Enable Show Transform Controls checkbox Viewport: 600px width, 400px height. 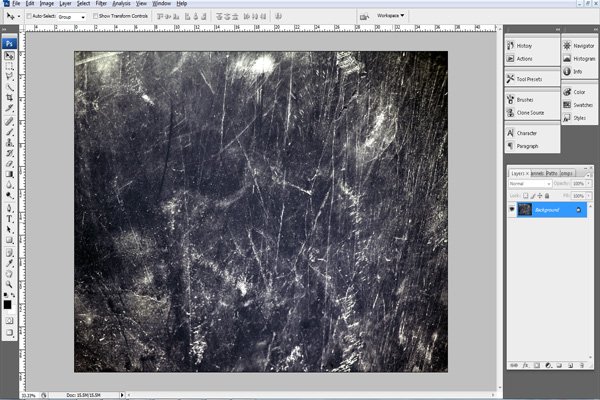(95, 16)
